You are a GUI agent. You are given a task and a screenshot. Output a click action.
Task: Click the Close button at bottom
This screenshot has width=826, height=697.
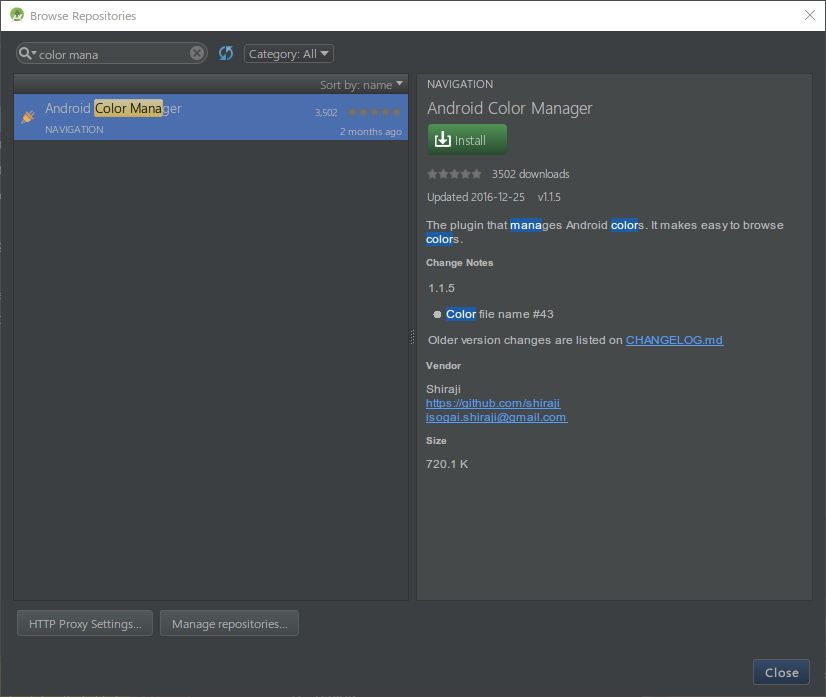click(781, 672)
